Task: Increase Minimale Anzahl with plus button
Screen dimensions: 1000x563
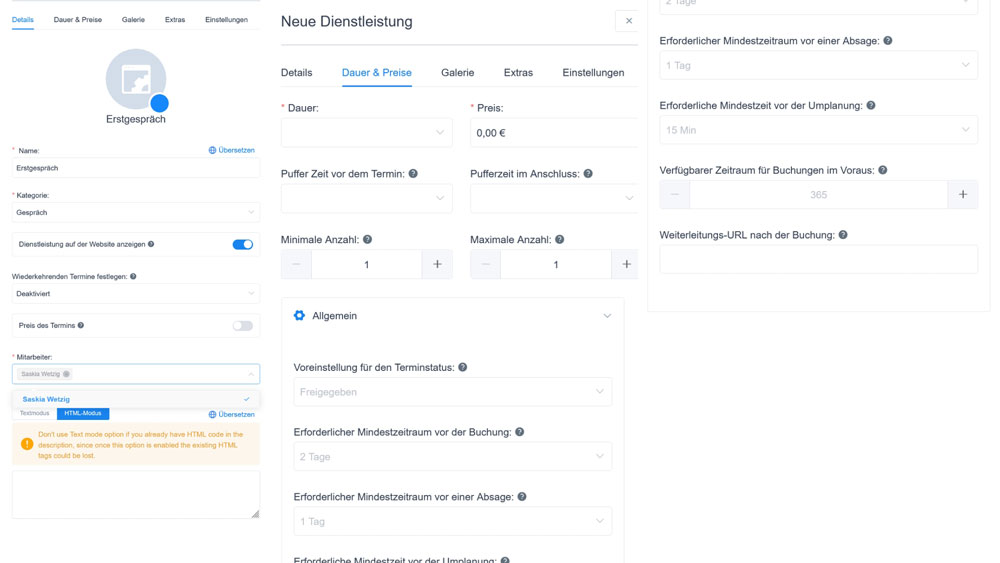Action: pos(437,264)
